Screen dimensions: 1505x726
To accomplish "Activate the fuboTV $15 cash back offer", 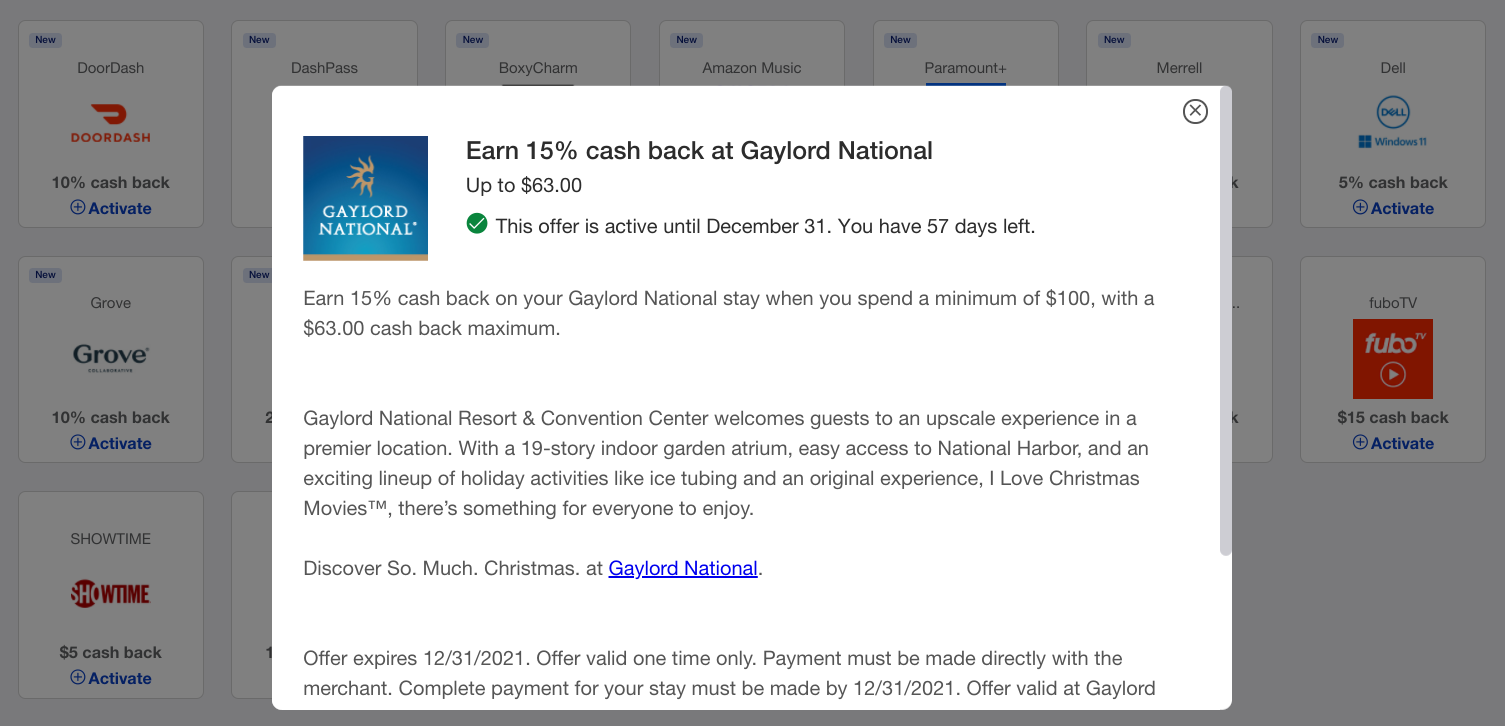I will 1393,443.
